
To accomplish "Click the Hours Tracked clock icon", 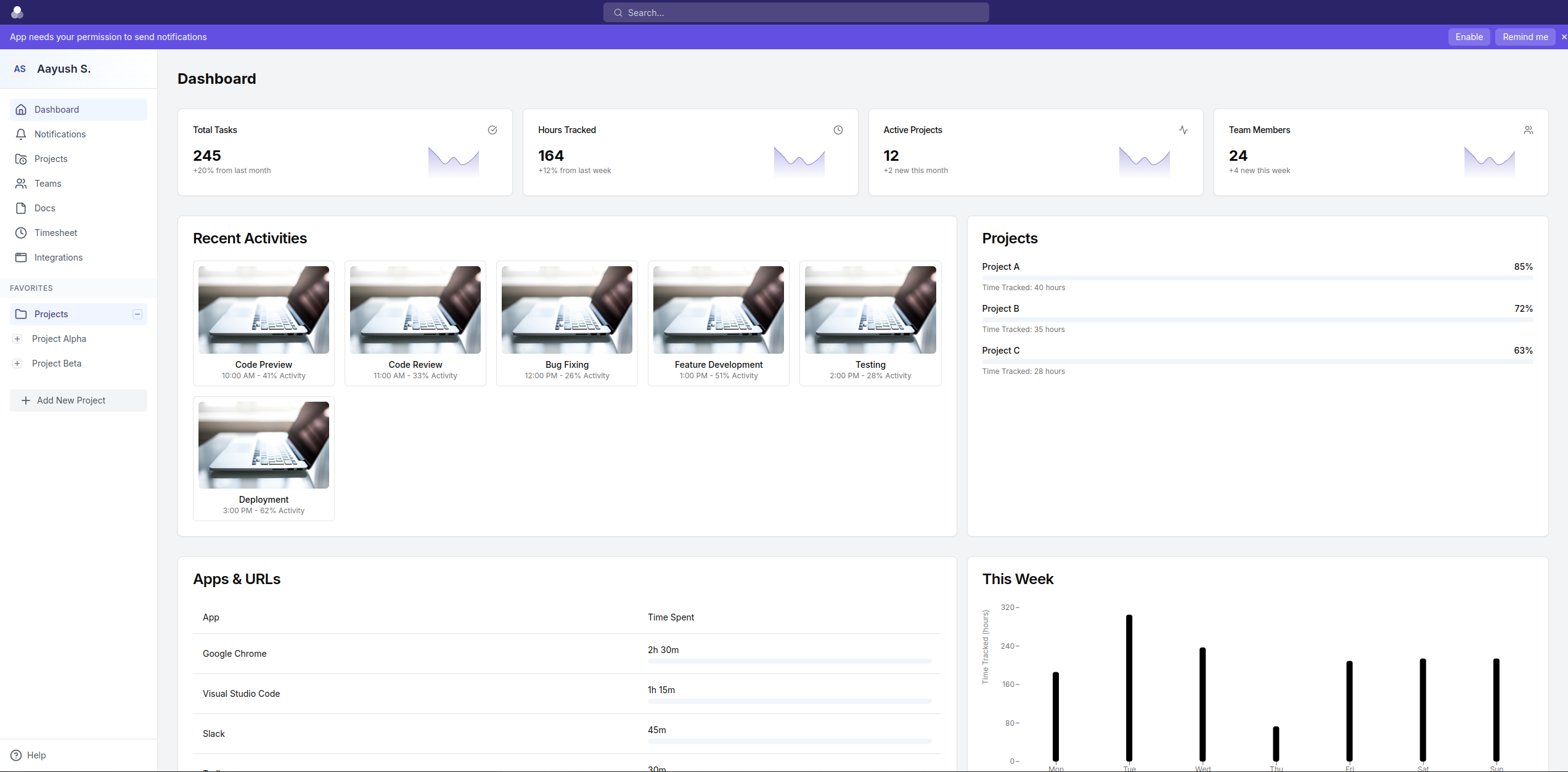I will click(838, 130).
